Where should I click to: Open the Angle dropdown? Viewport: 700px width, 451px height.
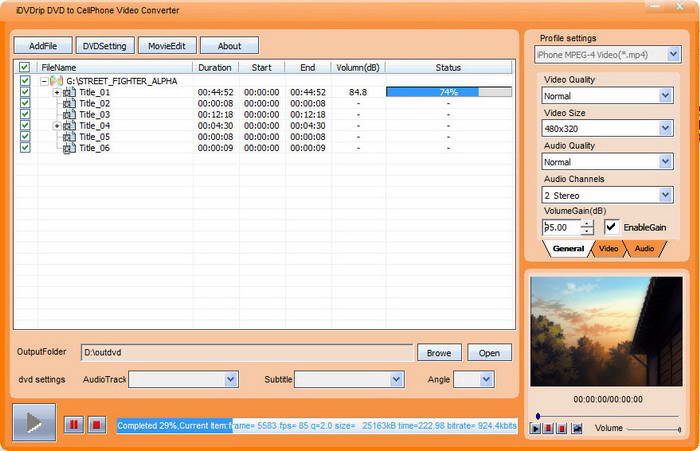pos(486,380)
